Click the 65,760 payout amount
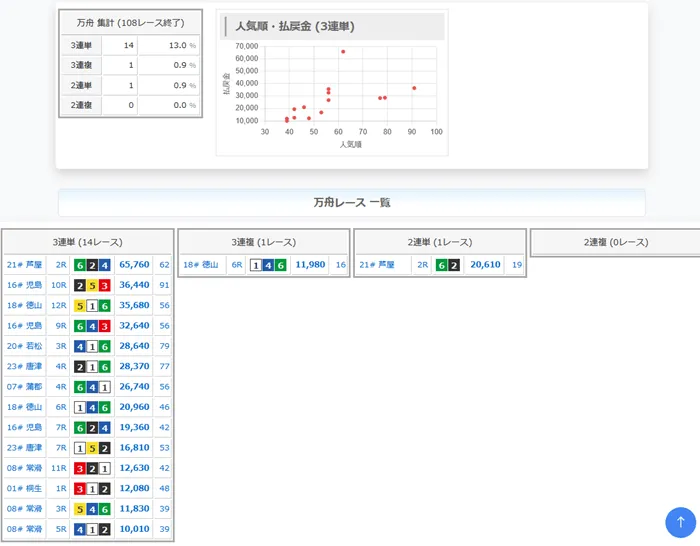Image resolution: width=700 pixels, height=546 pixels. pyautogui.click(x=134, y=265)
